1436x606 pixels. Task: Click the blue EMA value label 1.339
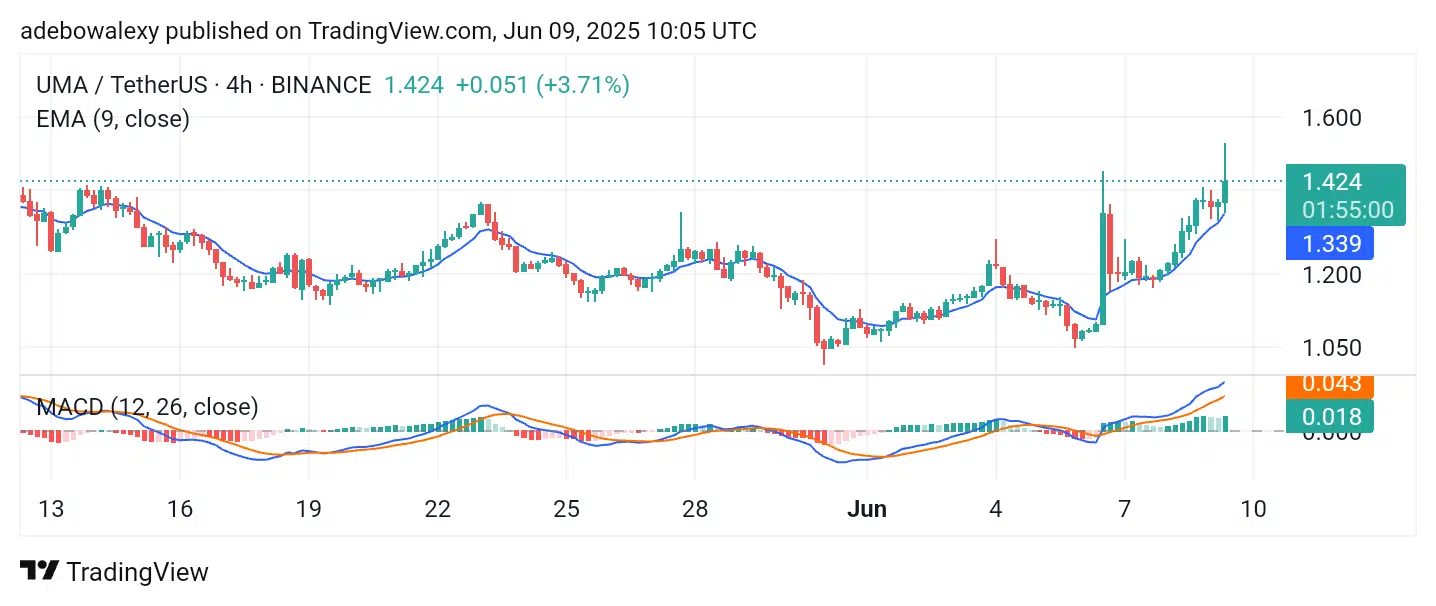pos(1331,244)
